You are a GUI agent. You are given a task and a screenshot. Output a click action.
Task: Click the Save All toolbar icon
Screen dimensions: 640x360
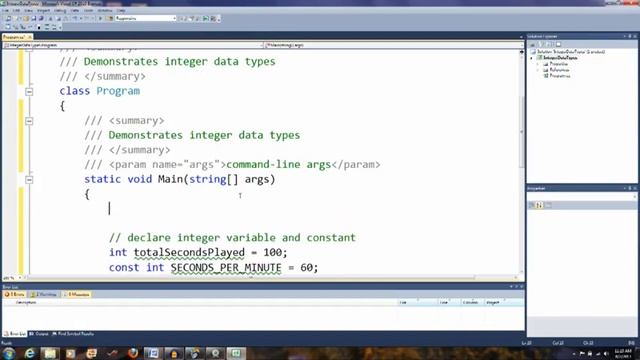tap(41, 18)
